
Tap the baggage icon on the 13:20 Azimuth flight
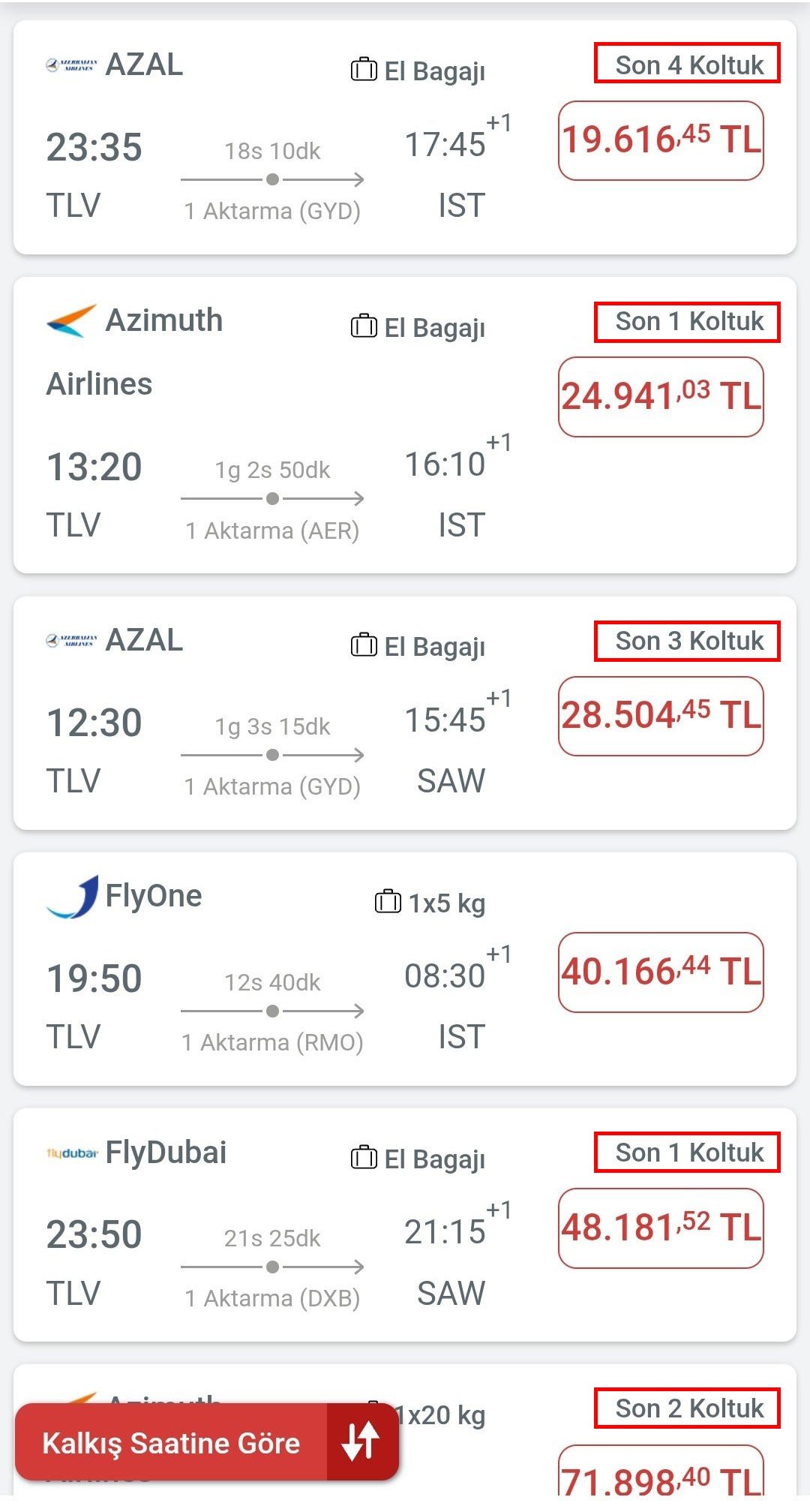click(x=364, y=326)
